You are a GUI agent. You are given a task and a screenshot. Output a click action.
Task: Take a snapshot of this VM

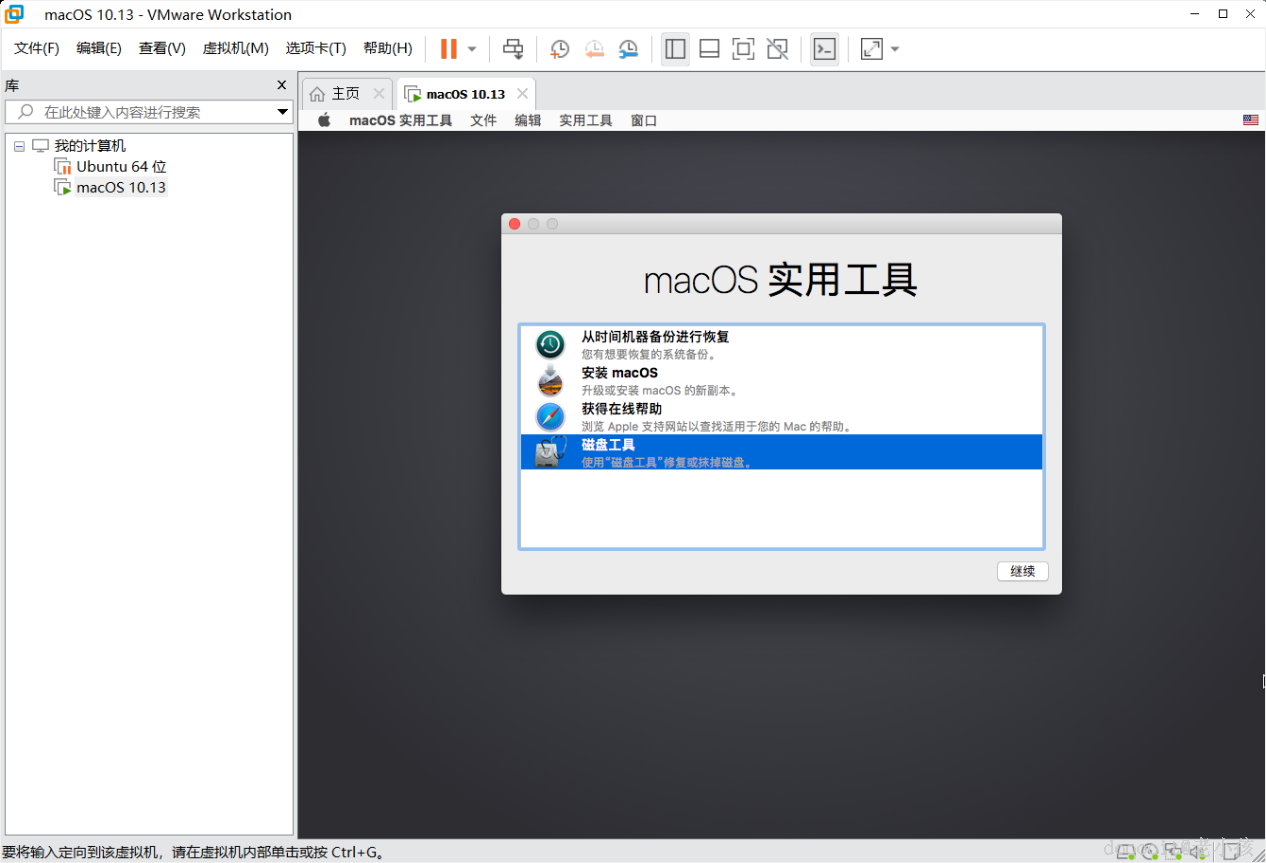point(560,49)
